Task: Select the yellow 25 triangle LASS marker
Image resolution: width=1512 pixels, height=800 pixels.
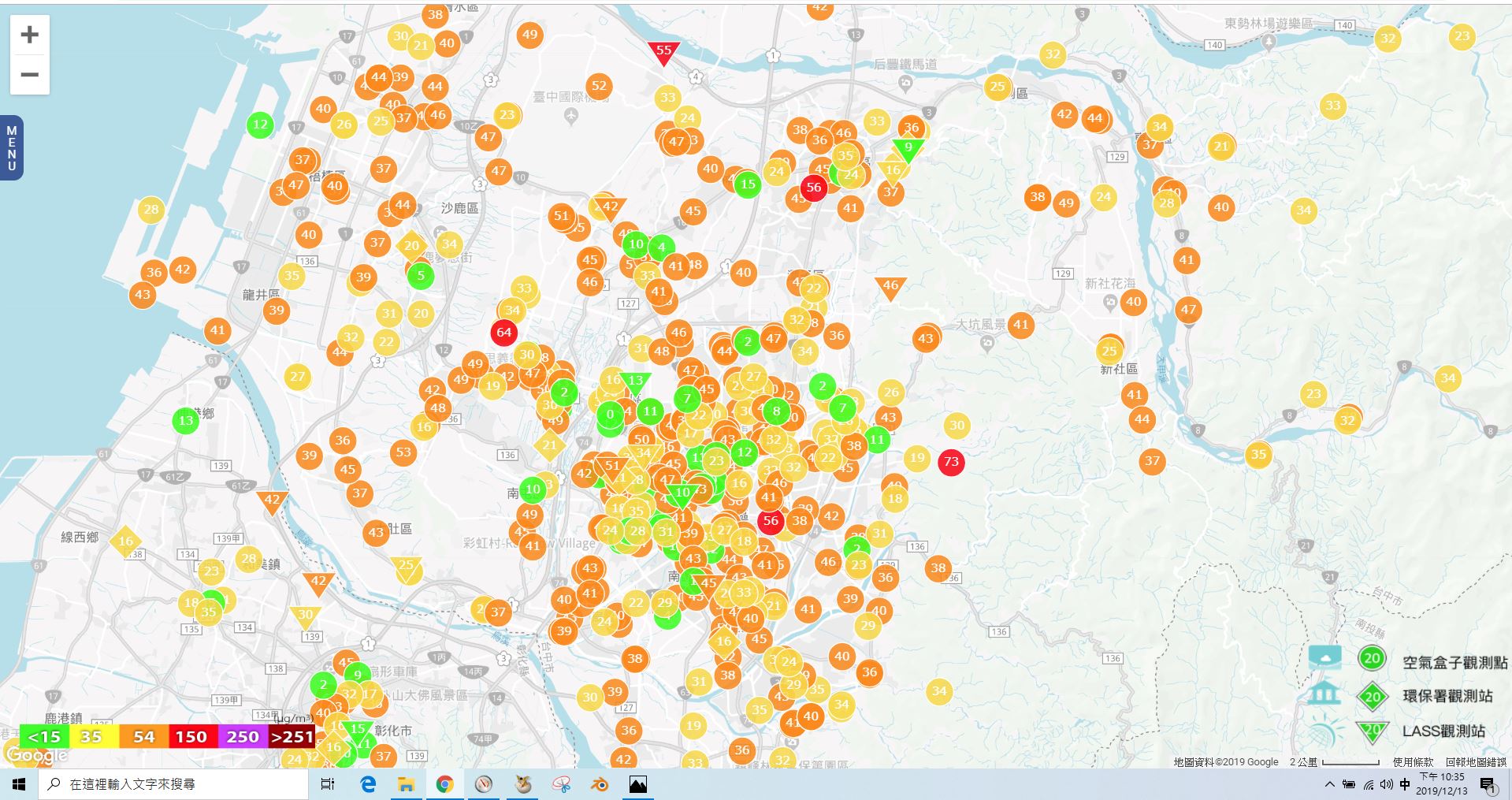Action: pyautogui.click(x=407, y=567)
